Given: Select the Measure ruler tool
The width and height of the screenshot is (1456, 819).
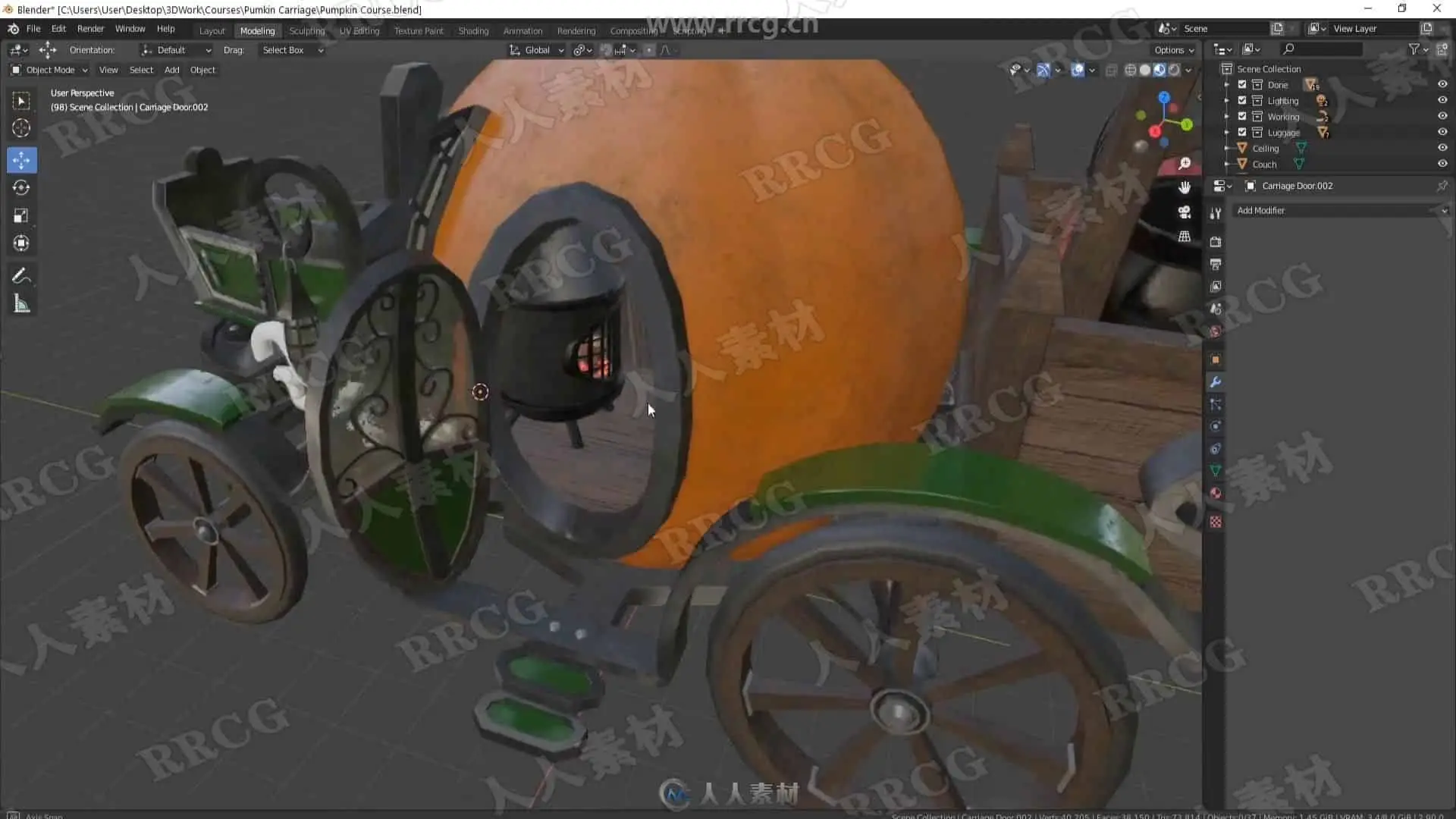Looking at the screenshot, I should pyautogui.click(x=21, y=304).
